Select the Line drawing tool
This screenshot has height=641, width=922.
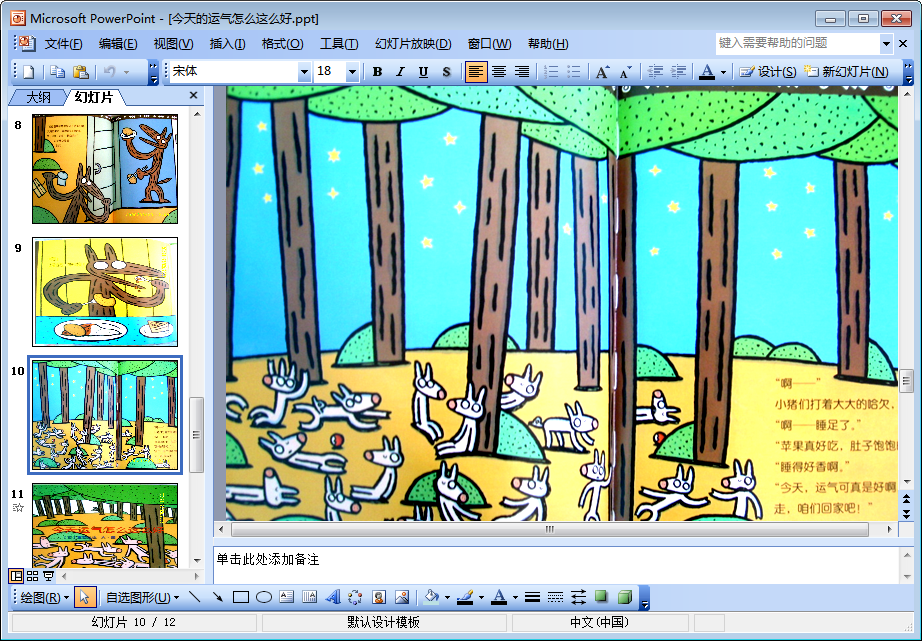click(195, 597)
